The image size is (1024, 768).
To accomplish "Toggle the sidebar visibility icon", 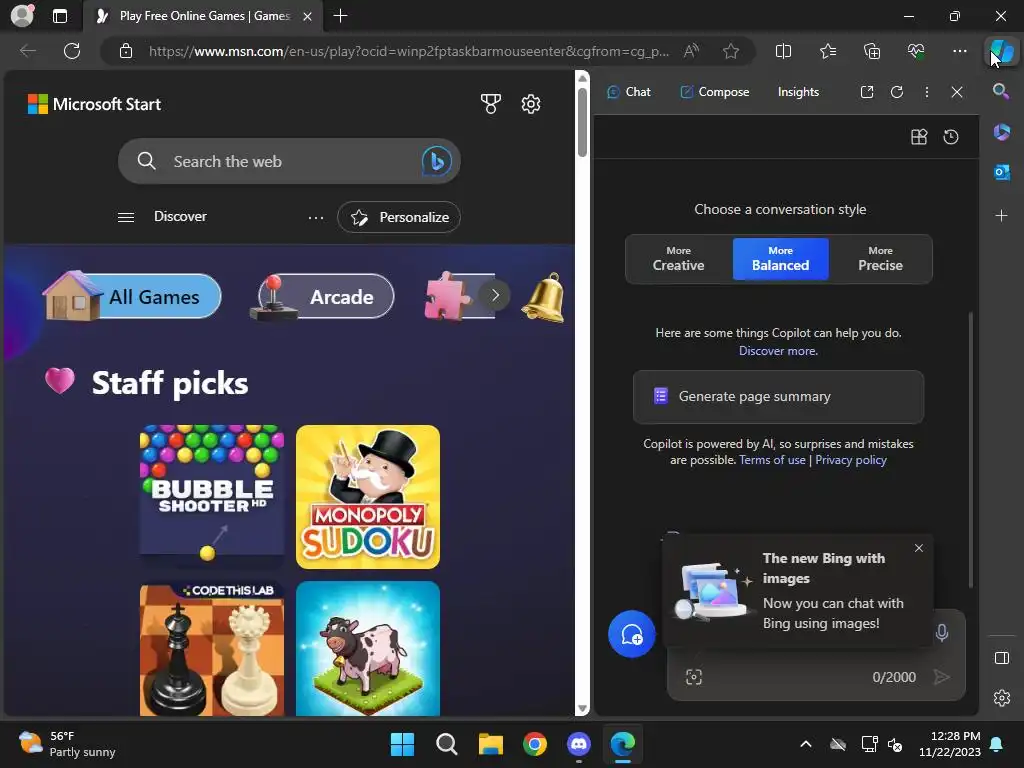I will (1001, 658).
